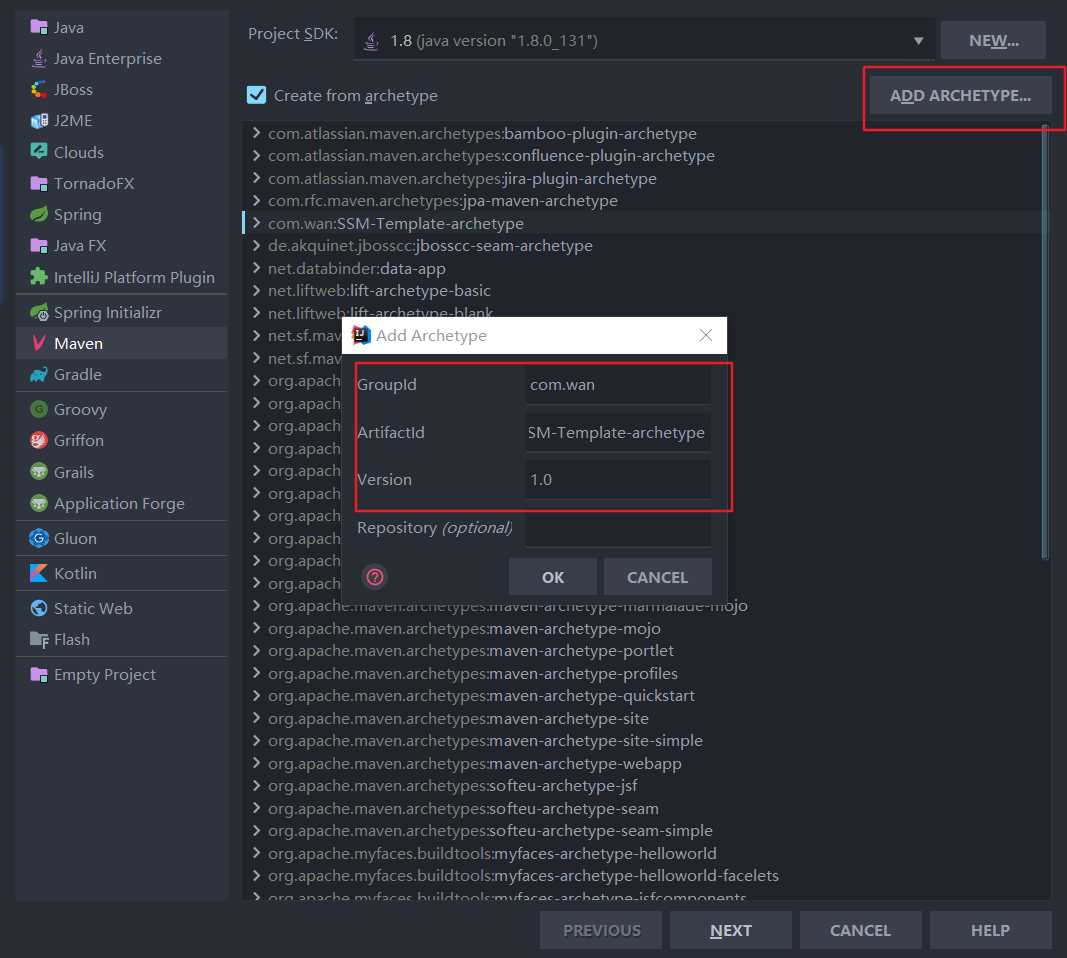Click the Gradle elephant icon
Screen dimensions: 1067x958
point(39,374)
